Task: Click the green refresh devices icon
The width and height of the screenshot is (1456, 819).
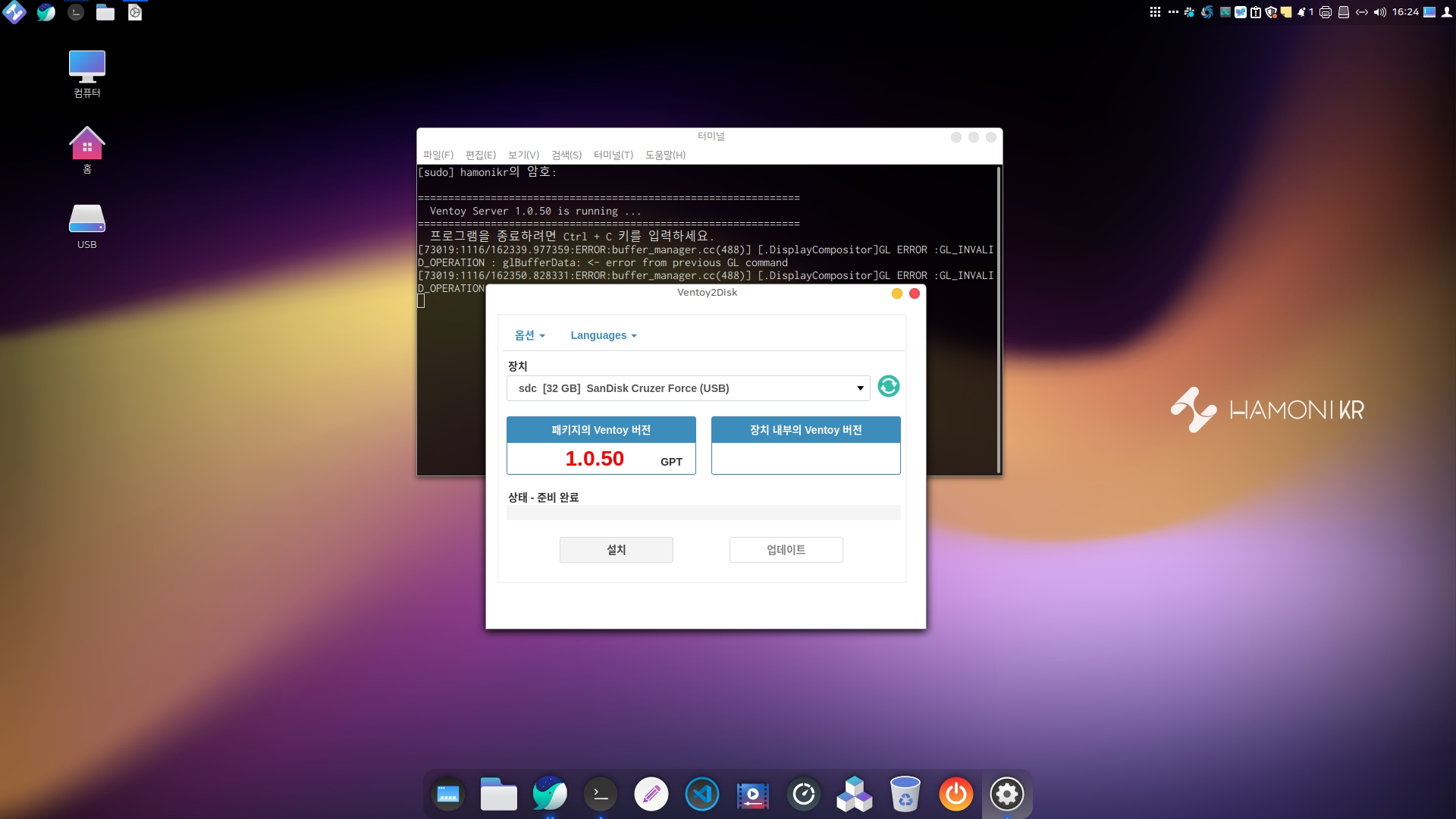Action: click(888, 387)
